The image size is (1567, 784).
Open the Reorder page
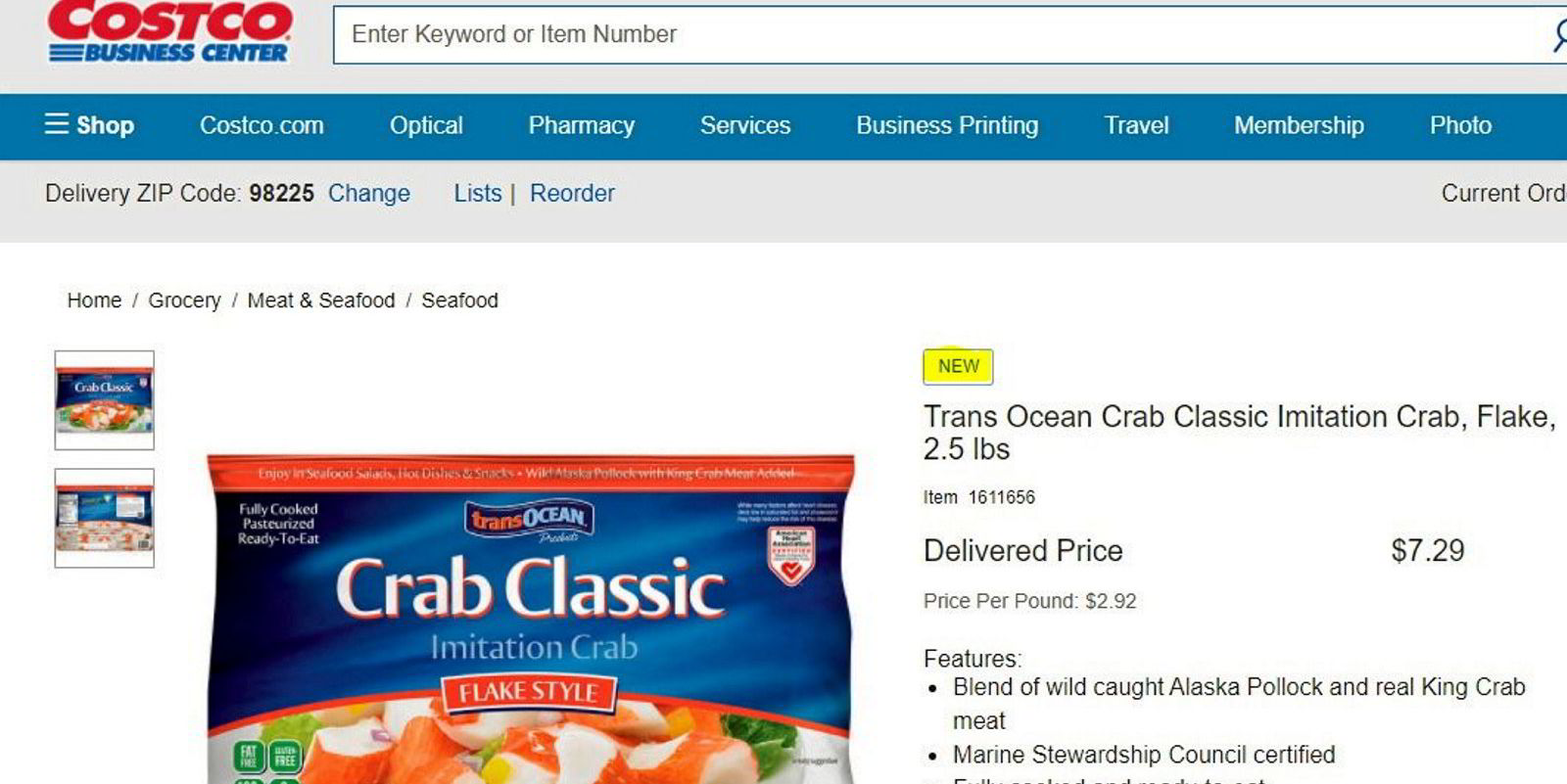572,194
